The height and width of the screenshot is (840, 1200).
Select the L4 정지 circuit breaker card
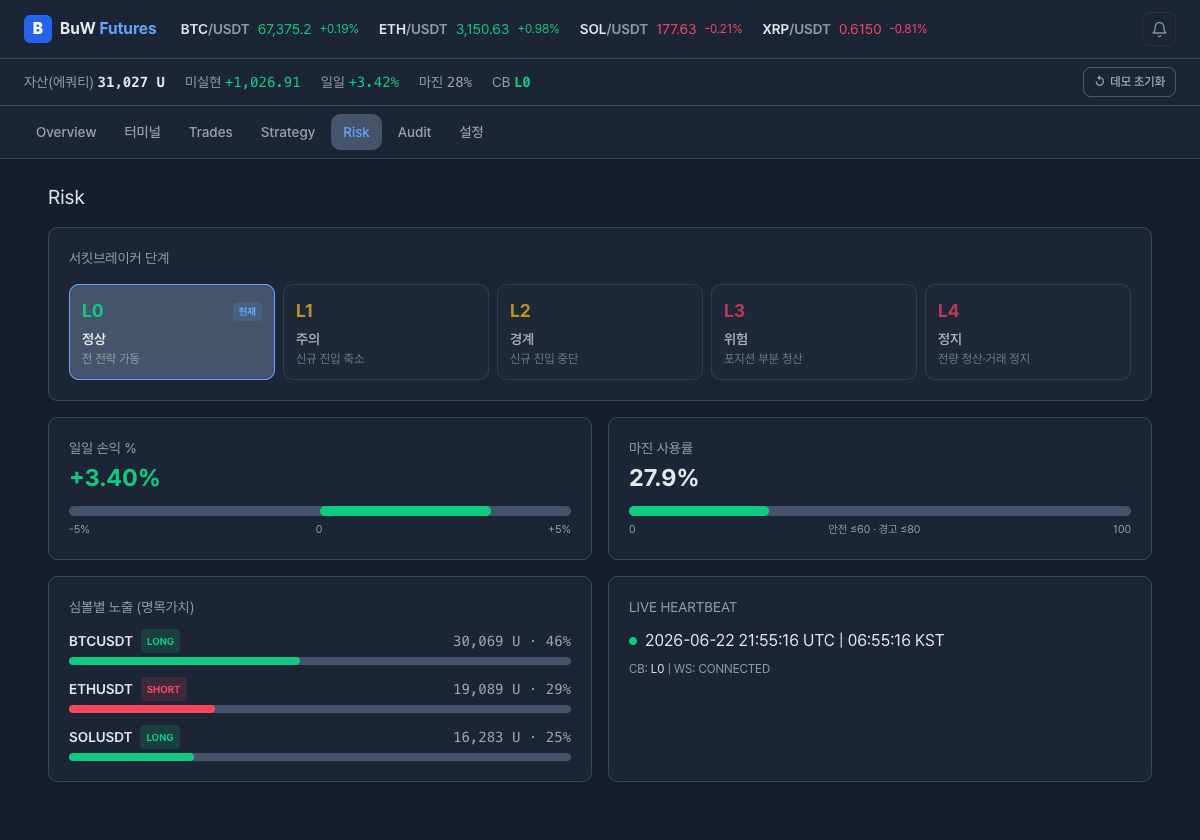[1028, 332]
